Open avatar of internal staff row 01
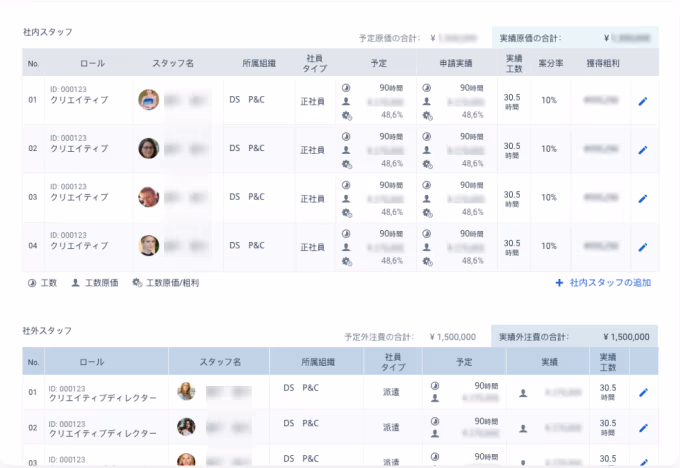Screen dimensions: 680x468 [148, 100]
